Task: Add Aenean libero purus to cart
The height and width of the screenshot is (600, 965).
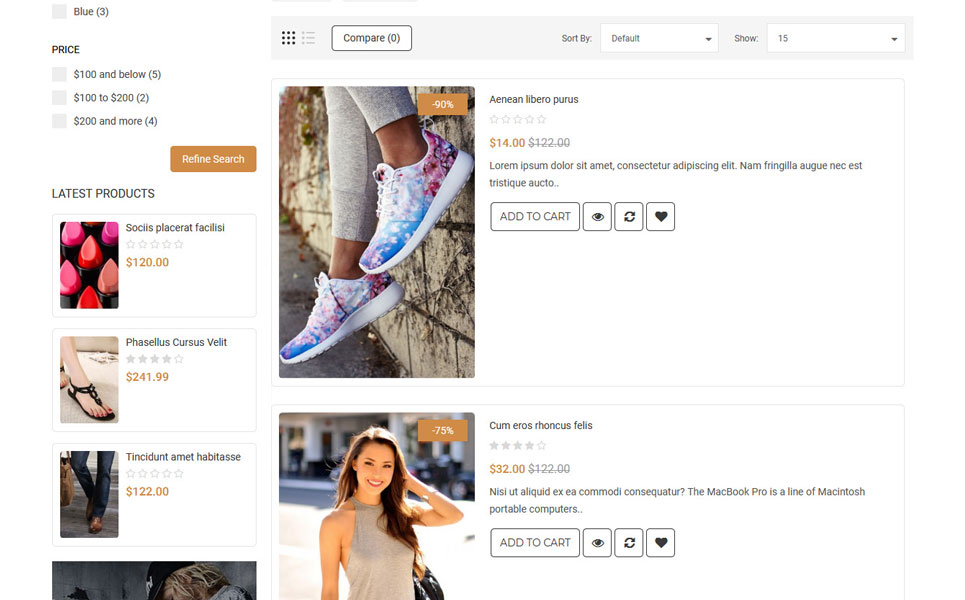Action: click(x=535, y=217)
